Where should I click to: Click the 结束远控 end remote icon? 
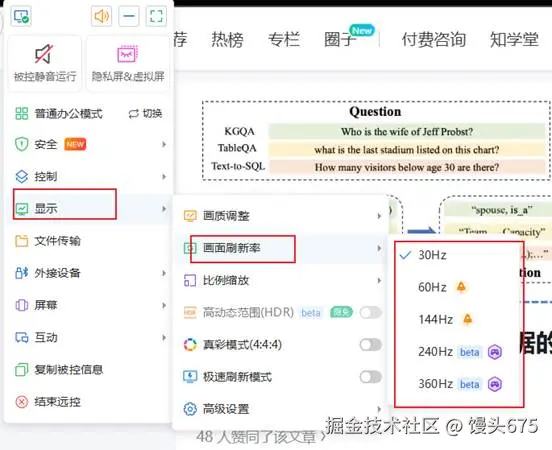[21, 402]
